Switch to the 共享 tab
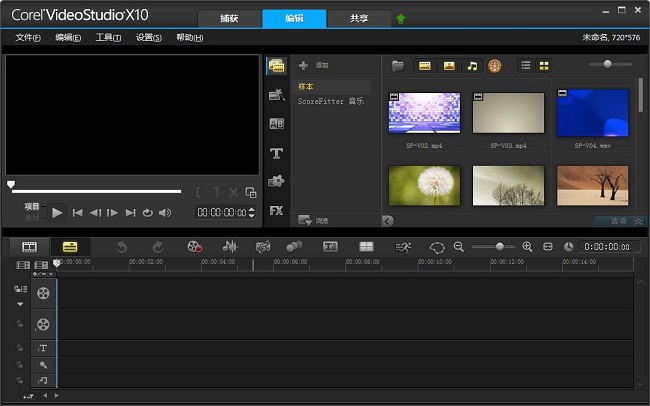650x406 pixels. click(357, 18)
